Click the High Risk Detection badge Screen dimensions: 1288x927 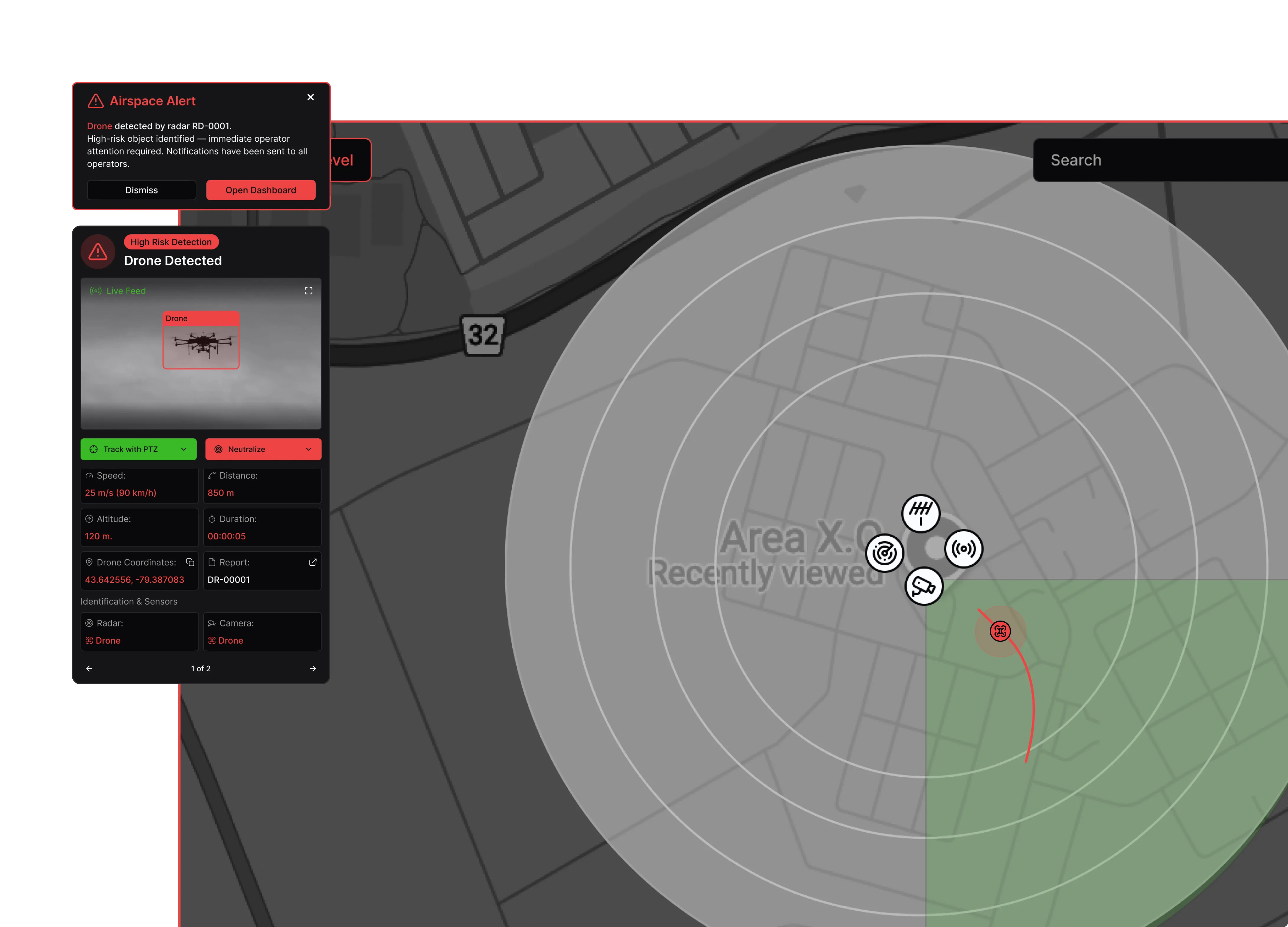(171, 242)
